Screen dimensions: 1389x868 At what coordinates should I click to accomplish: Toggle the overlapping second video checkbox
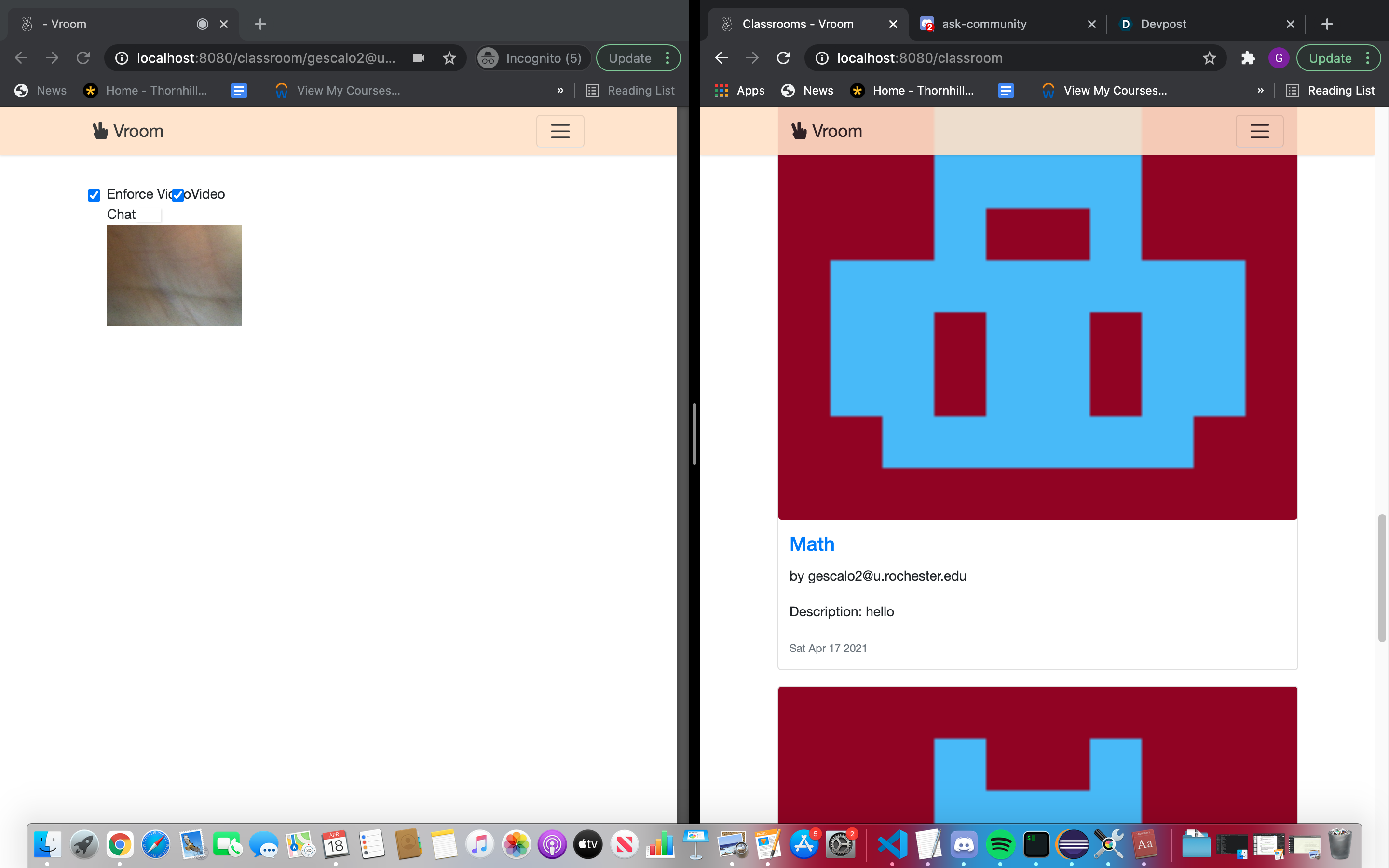tap(178, 195)
